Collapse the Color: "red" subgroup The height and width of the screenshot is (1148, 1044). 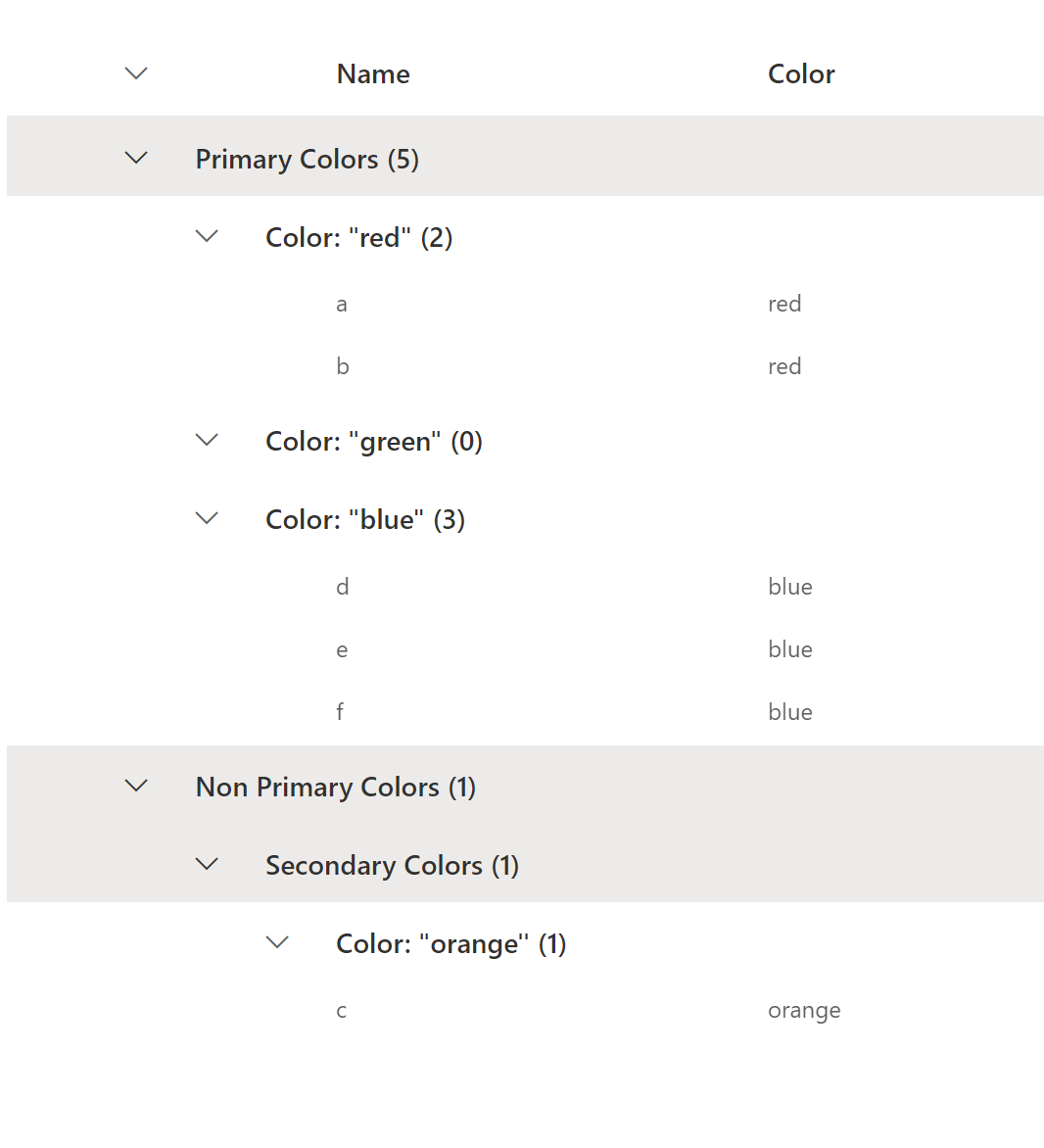point(206,235)
